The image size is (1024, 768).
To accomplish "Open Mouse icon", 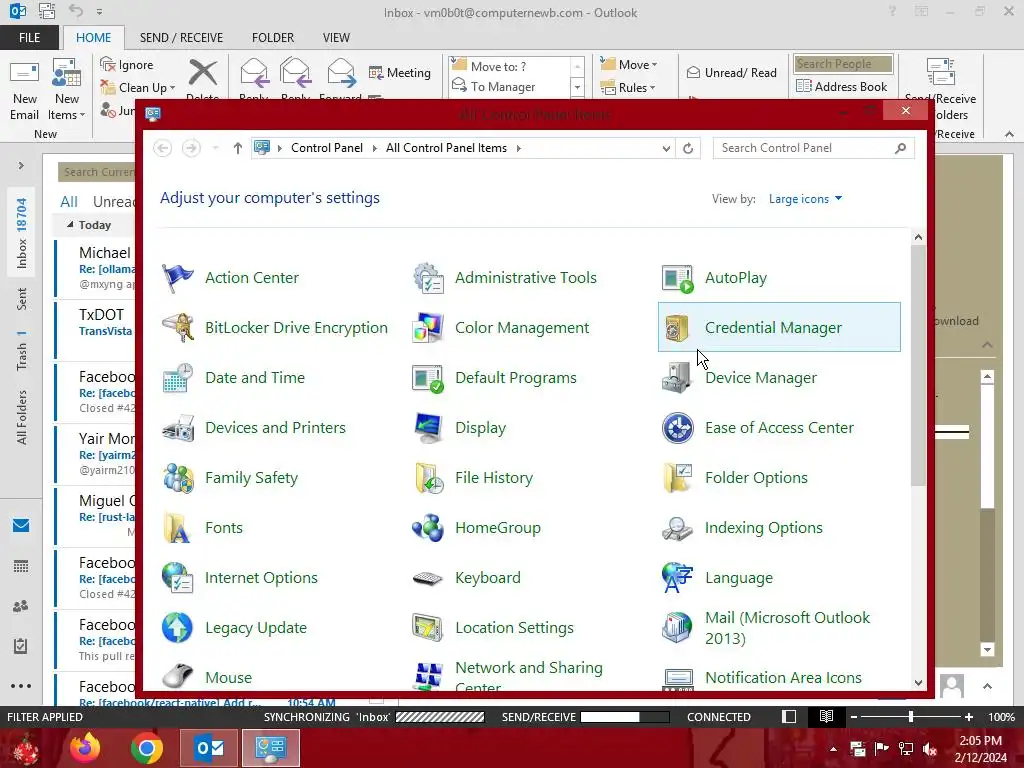I will click(x=178, y=676).
